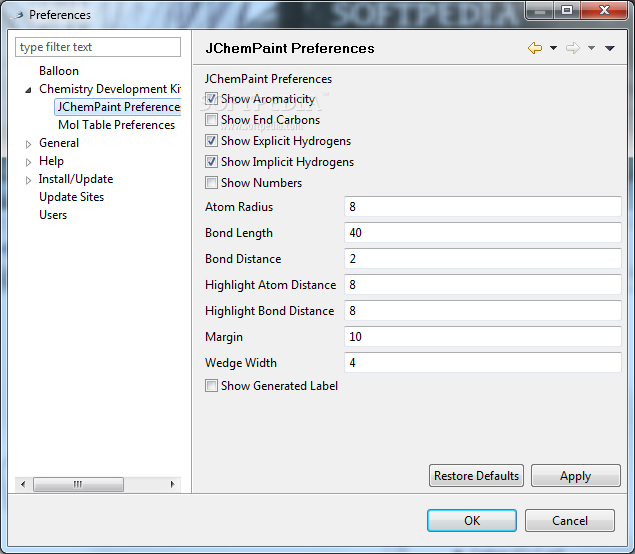This screenshot has height=554, width=635.
Task: Expand the General tree node
Action: point(28,144)
